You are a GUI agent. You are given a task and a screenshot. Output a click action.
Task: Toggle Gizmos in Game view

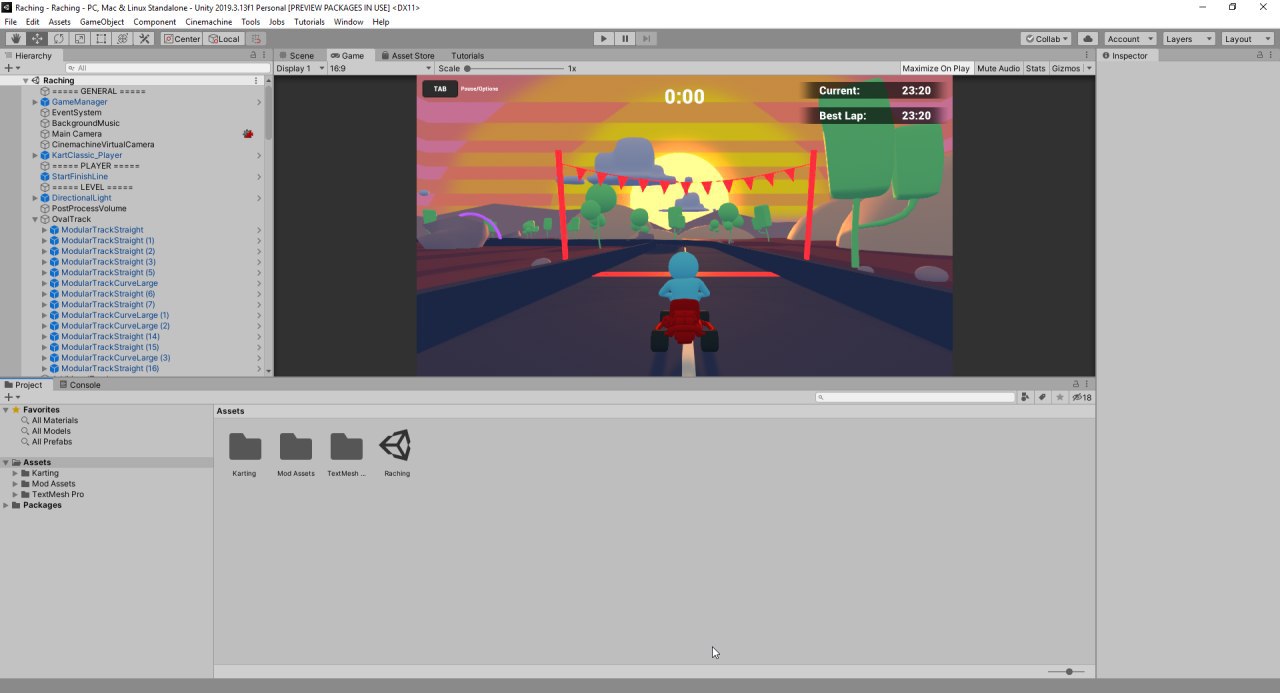[1066, 68]
